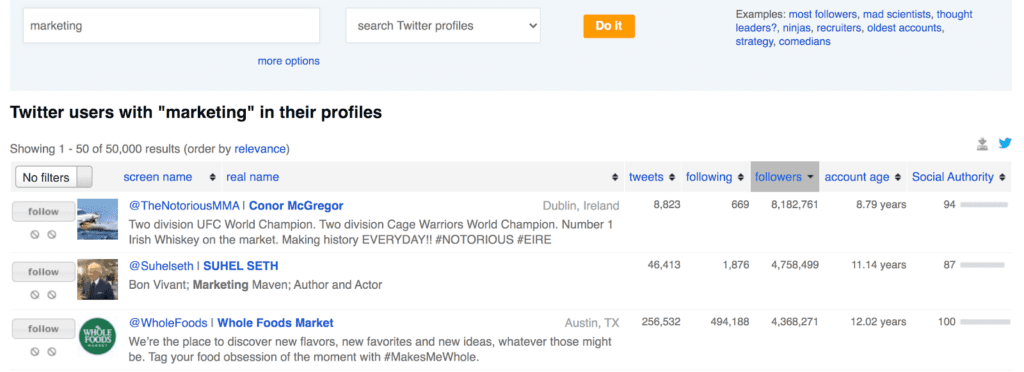
Task: Click the Social Authority bar showing 94
Action: click(x=984, y=205)
